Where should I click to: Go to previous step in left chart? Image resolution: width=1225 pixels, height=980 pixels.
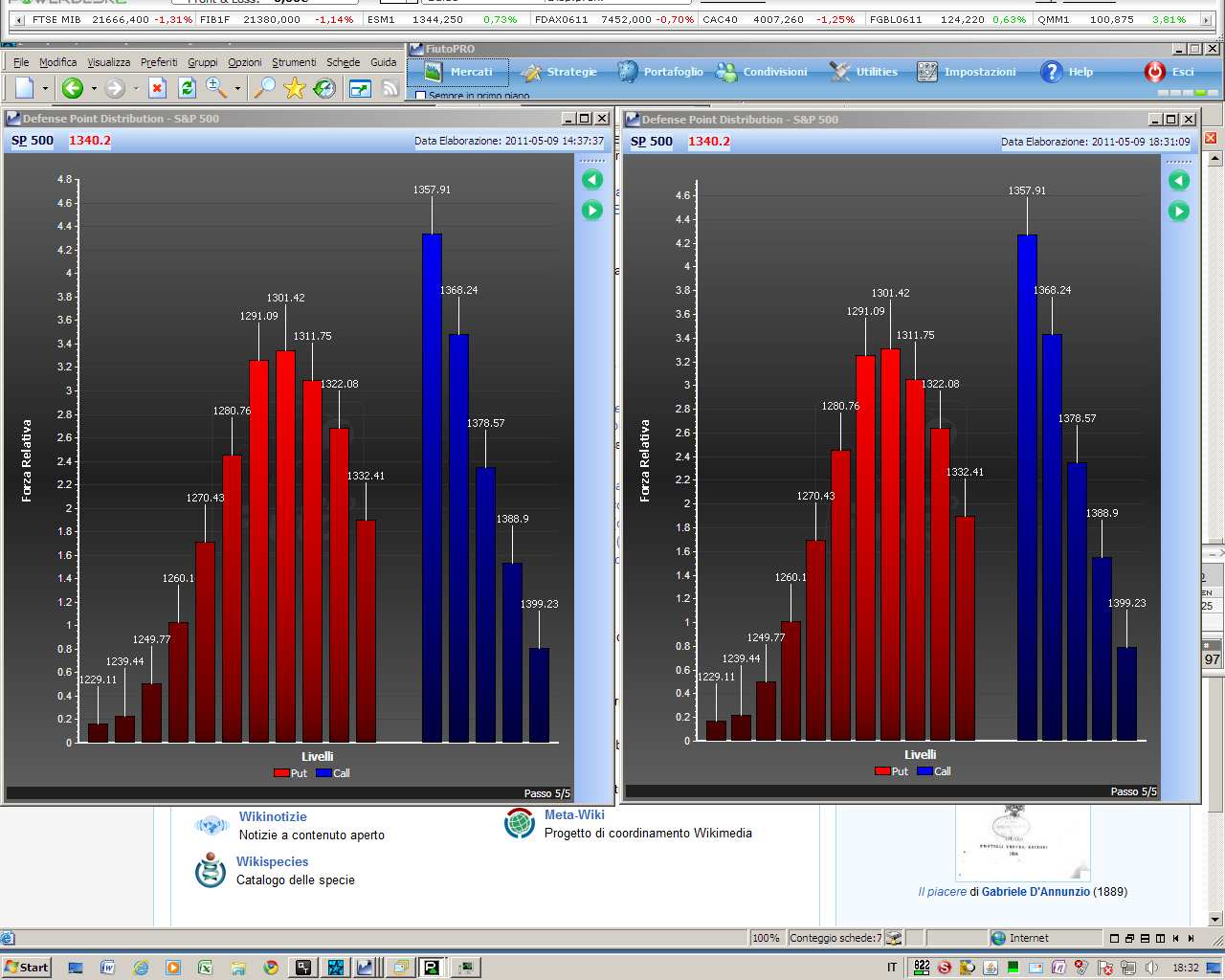[x=592, y=180]
